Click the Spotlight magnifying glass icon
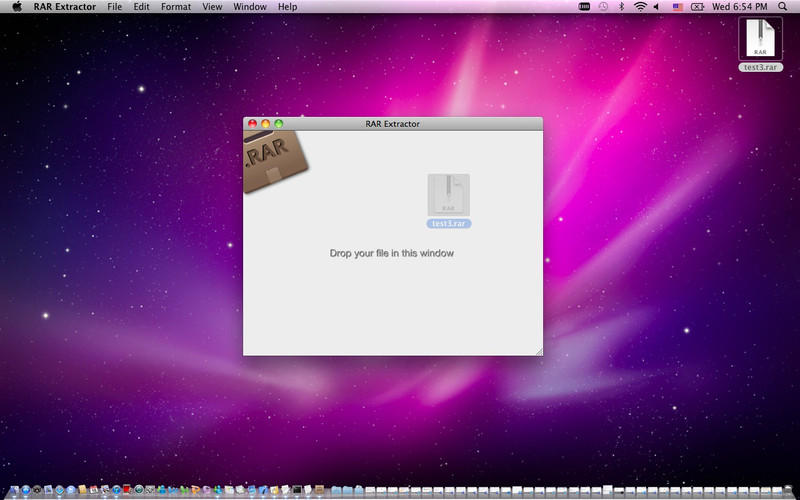800x500 pixels. click(783, 7)
